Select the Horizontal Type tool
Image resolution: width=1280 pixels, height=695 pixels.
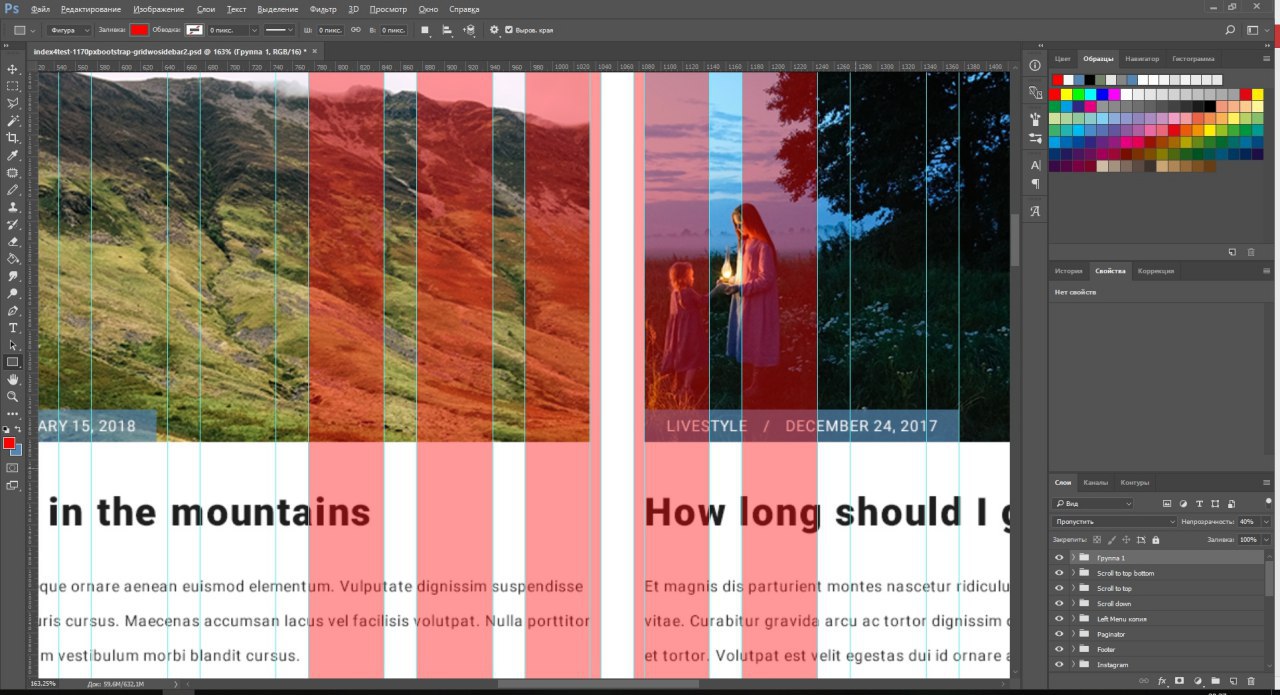pos(13,327)
